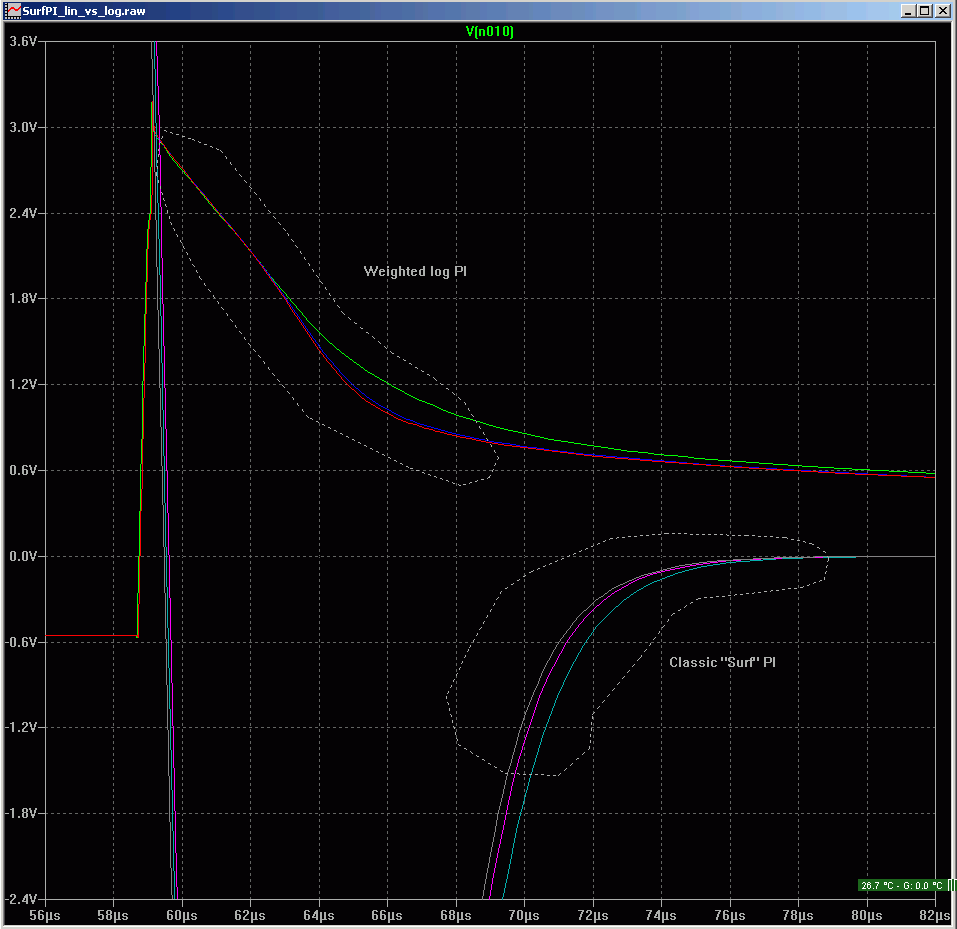Image resolution: width=957 pixels, height=929 pixels.
Task: Maximize the waveform plot window
Action: coord(925,11)
